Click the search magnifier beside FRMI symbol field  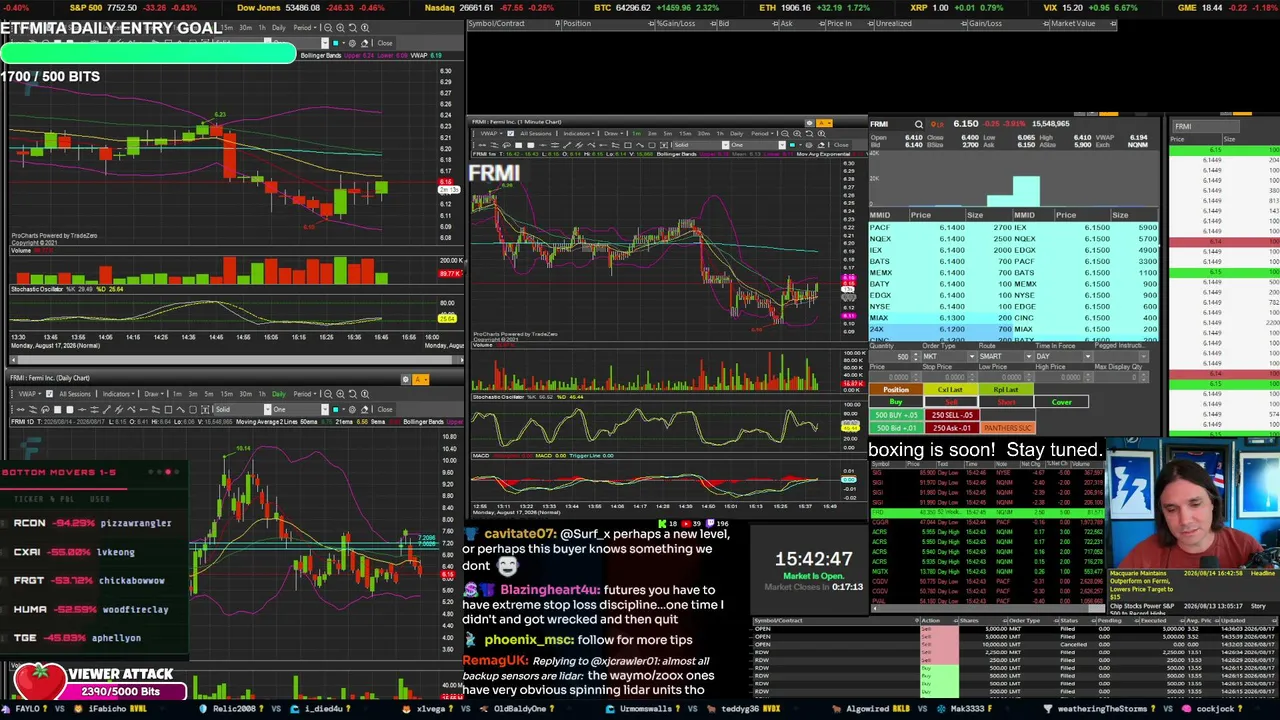[x=919, y=124]
